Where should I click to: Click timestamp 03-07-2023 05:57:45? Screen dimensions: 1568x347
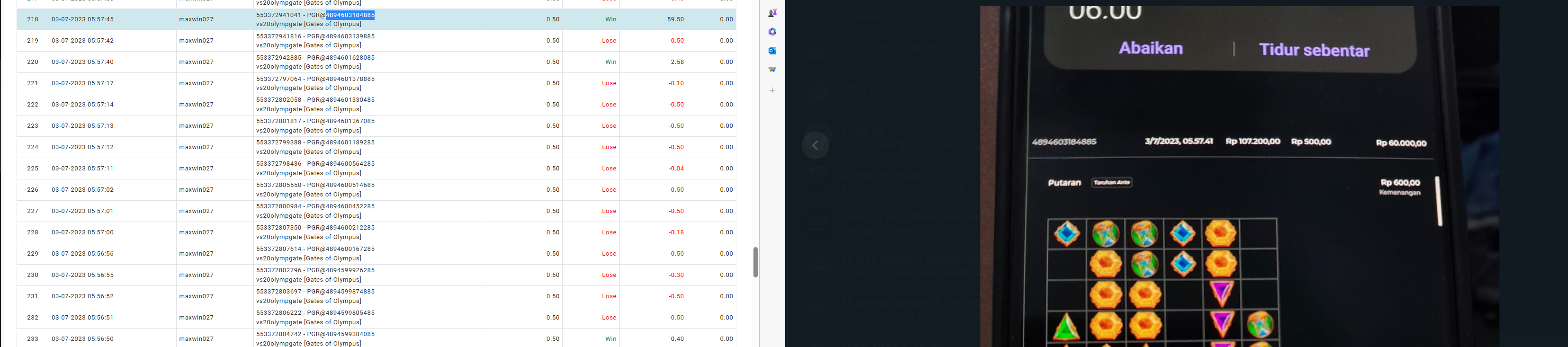pyautogui.click(x=82, y=19)
